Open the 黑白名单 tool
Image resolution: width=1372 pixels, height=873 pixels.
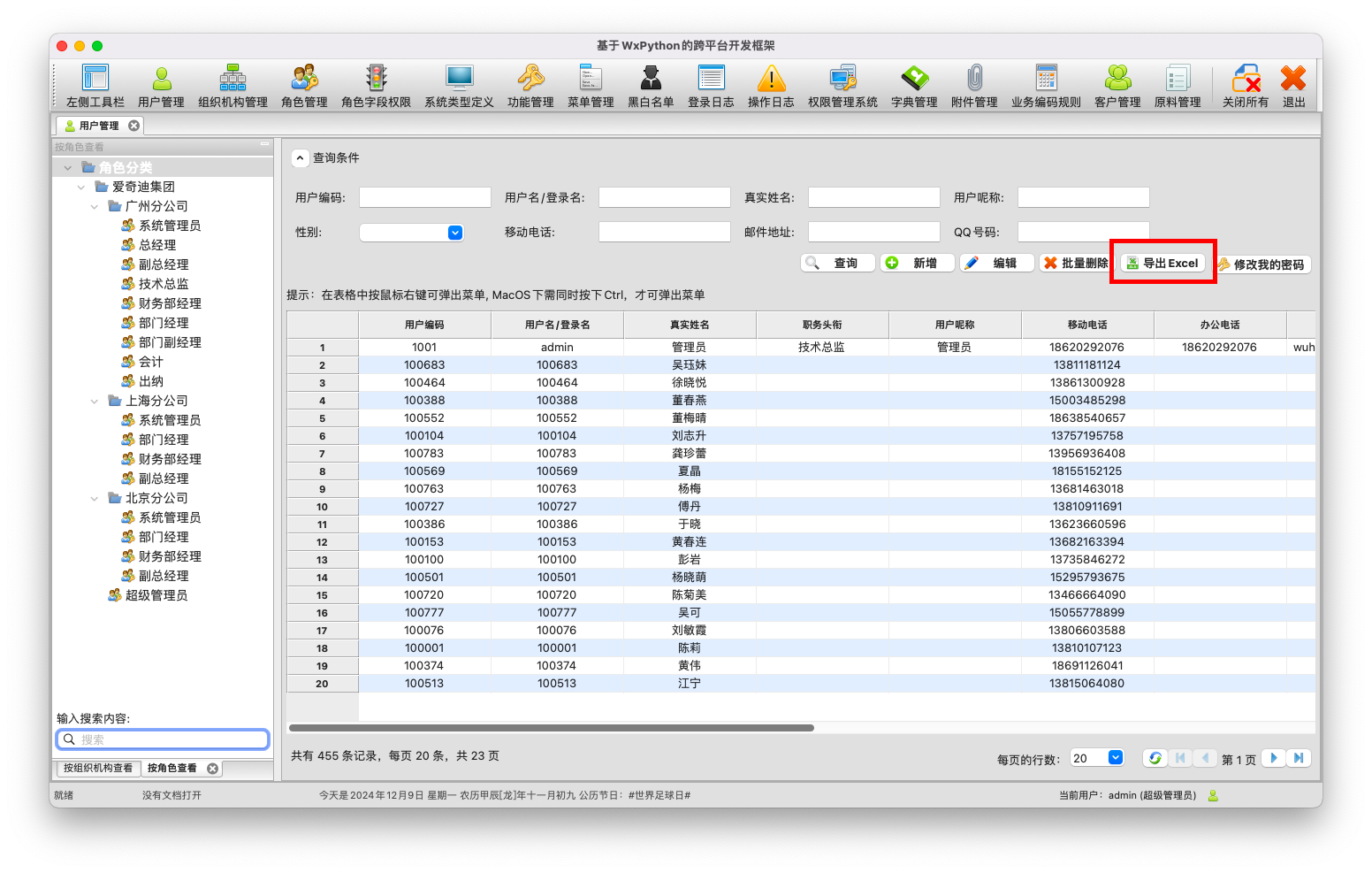(650, 84)
